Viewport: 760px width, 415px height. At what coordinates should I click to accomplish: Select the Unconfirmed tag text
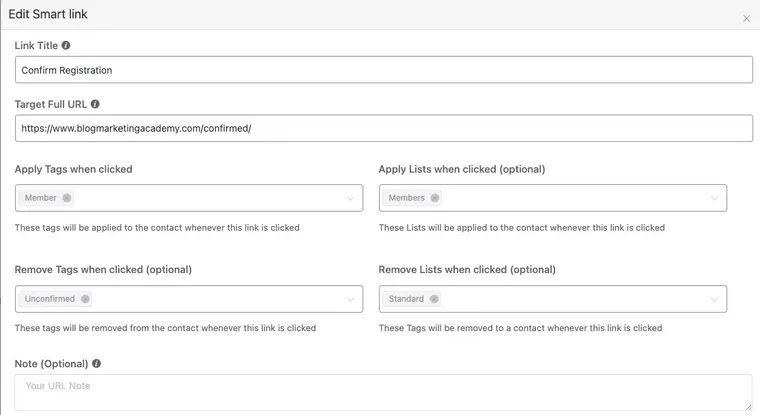pos(50,299)
